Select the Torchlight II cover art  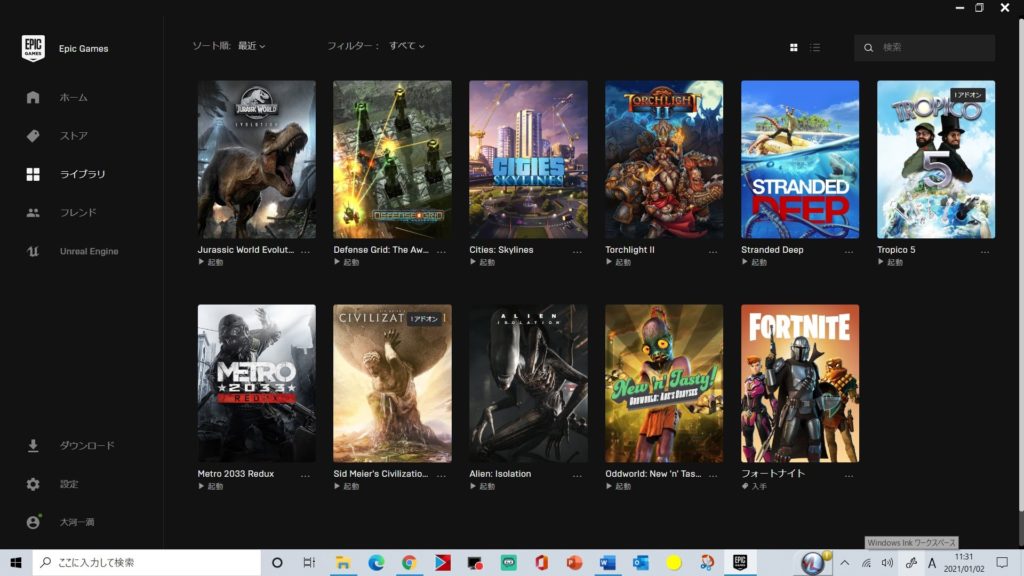click(664, 159)
